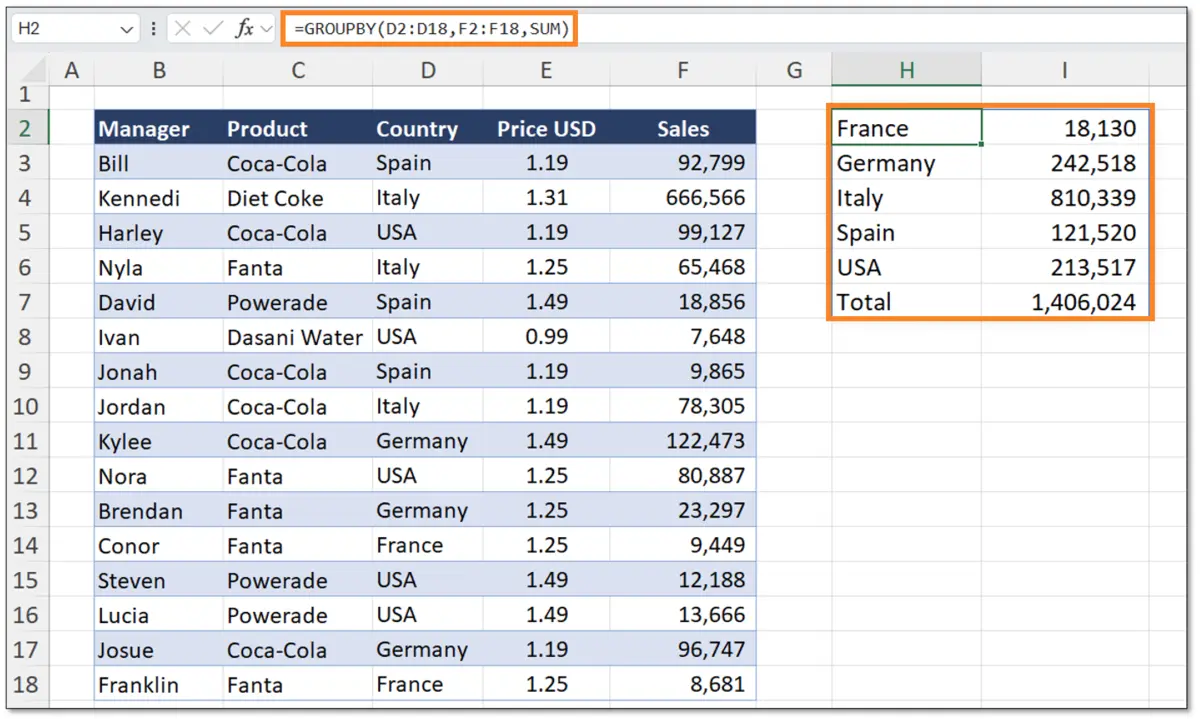Select the sales value 8,681
This screenshot has width=1200, height=719.
pyautogui.click(x=683, y=685)
